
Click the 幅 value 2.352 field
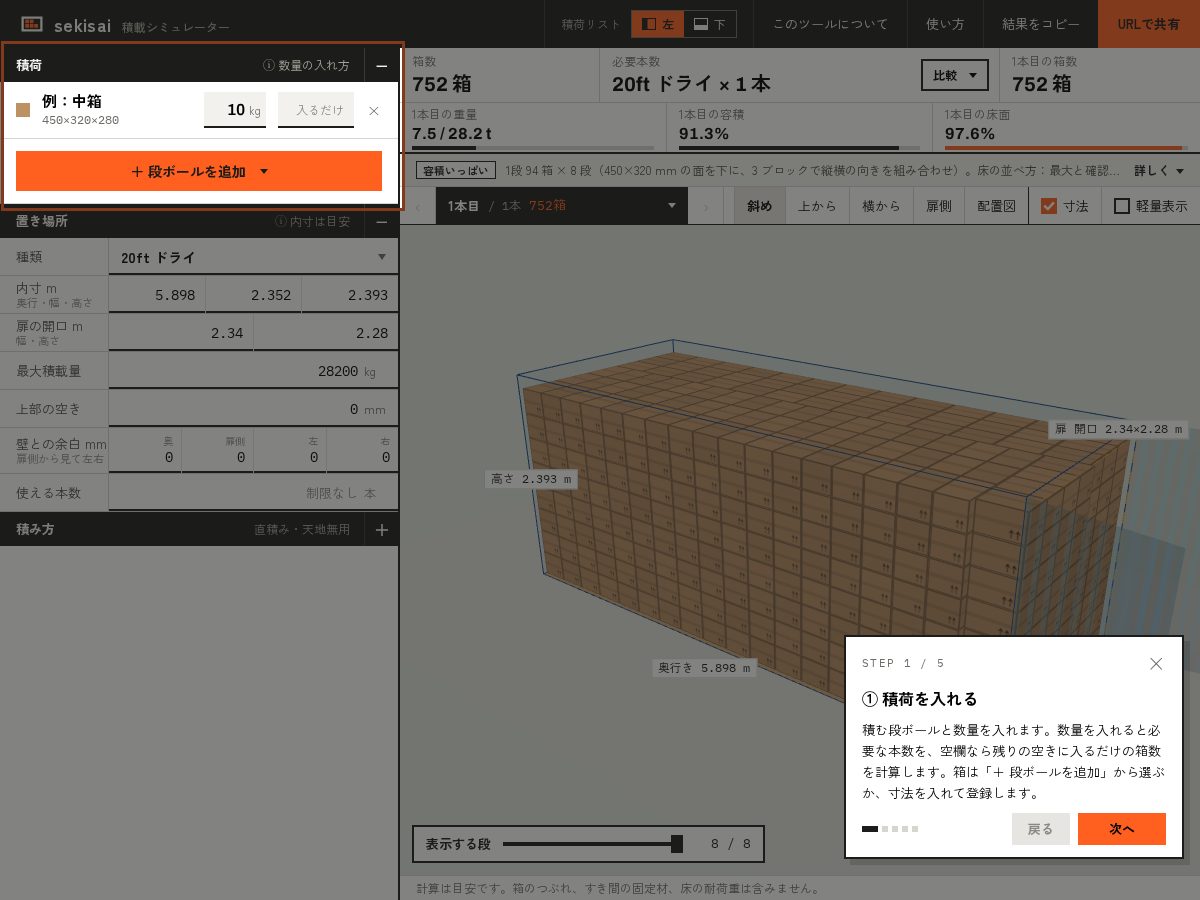(x=253, y=295)
